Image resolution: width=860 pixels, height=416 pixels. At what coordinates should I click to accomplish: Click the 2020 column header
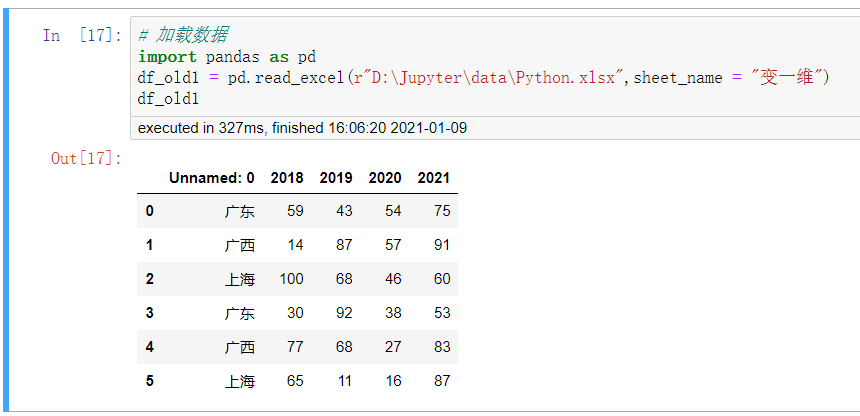click(385, 178)
